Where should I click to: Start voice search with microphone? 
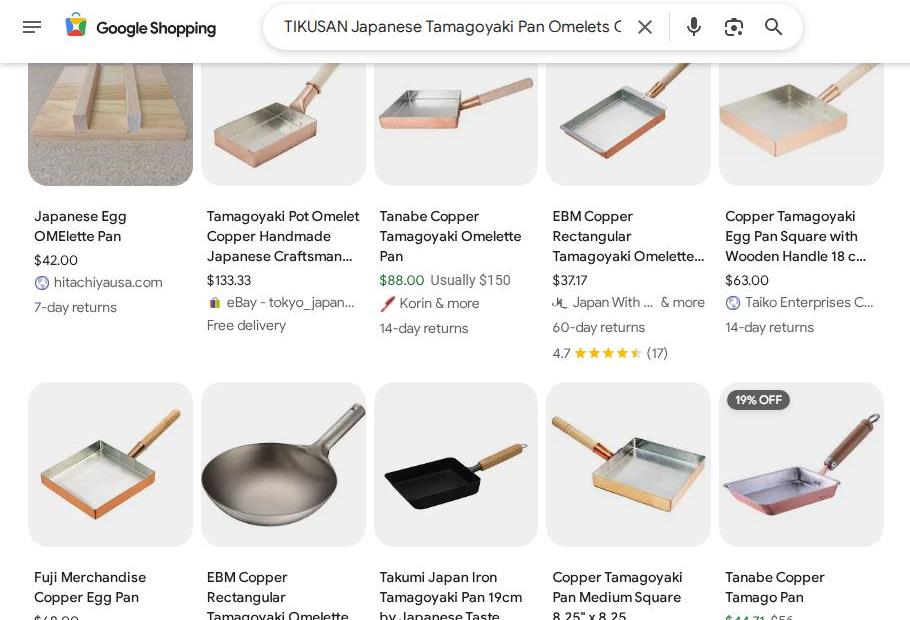[x=694, y=27]
